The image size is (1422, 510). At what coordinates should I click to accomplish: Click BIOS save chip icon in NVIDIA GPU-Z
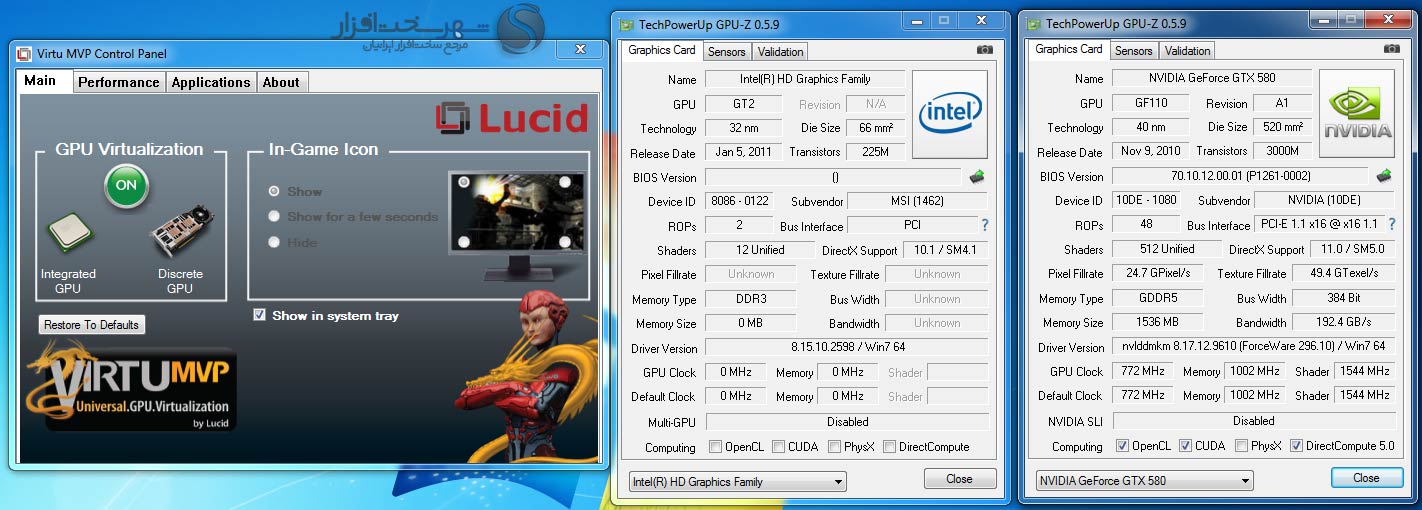point(1384,176)
